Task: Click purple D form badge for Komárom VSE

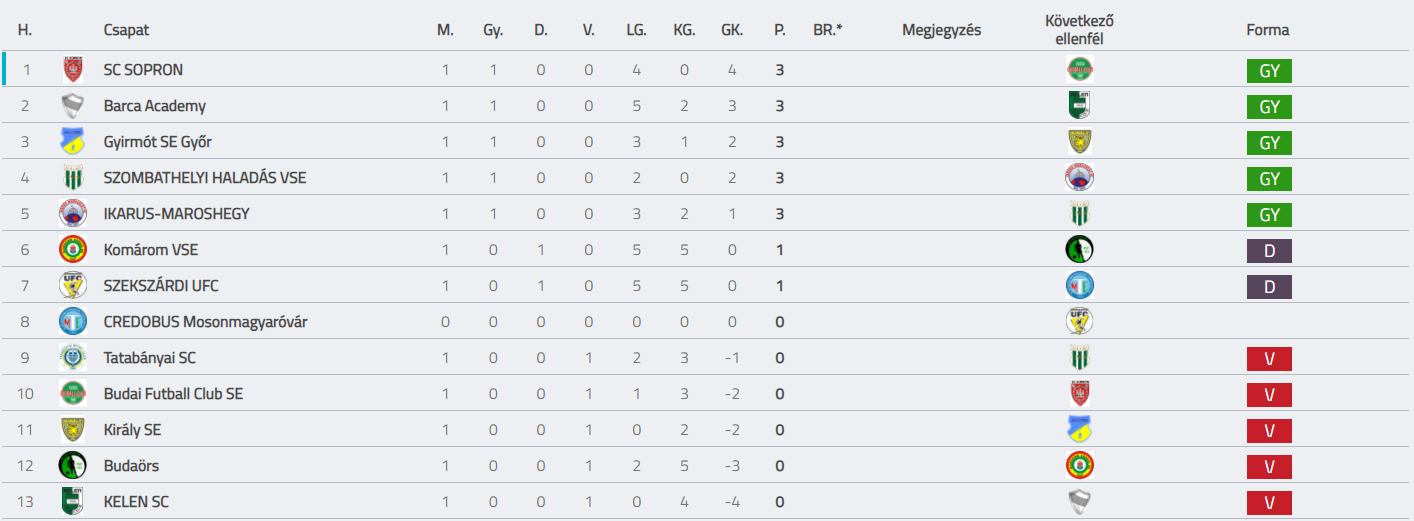Action: [1269, 251]
